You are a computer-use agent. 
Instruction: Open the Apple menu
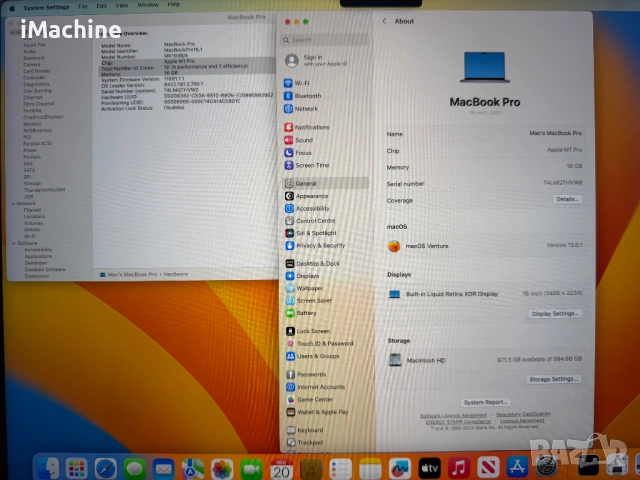pyautogui.click(x=12, y=7)
